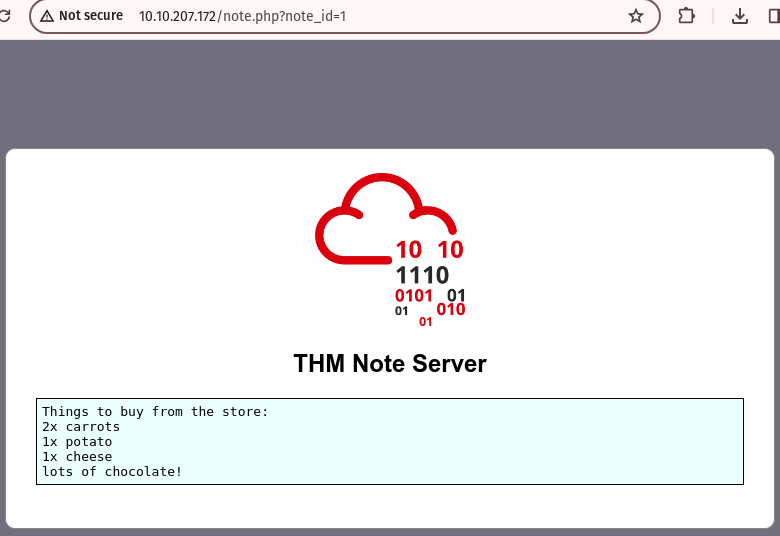Select the "1x cheese" note line
This screenshot has height=536, width=780.
(x=77, y=457)
